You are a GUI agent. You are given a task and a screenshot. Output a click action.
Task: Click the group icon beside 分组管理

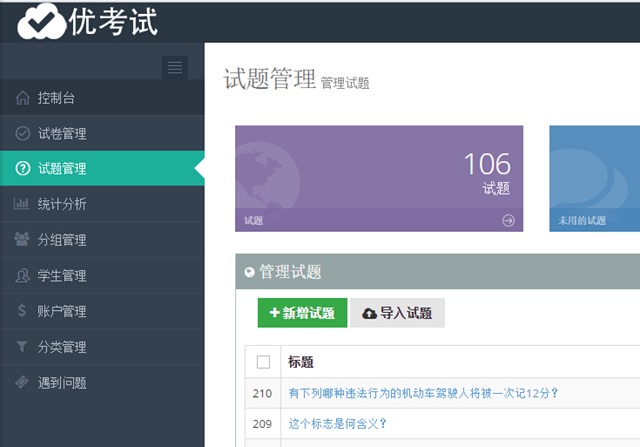(x=22, y=240)
